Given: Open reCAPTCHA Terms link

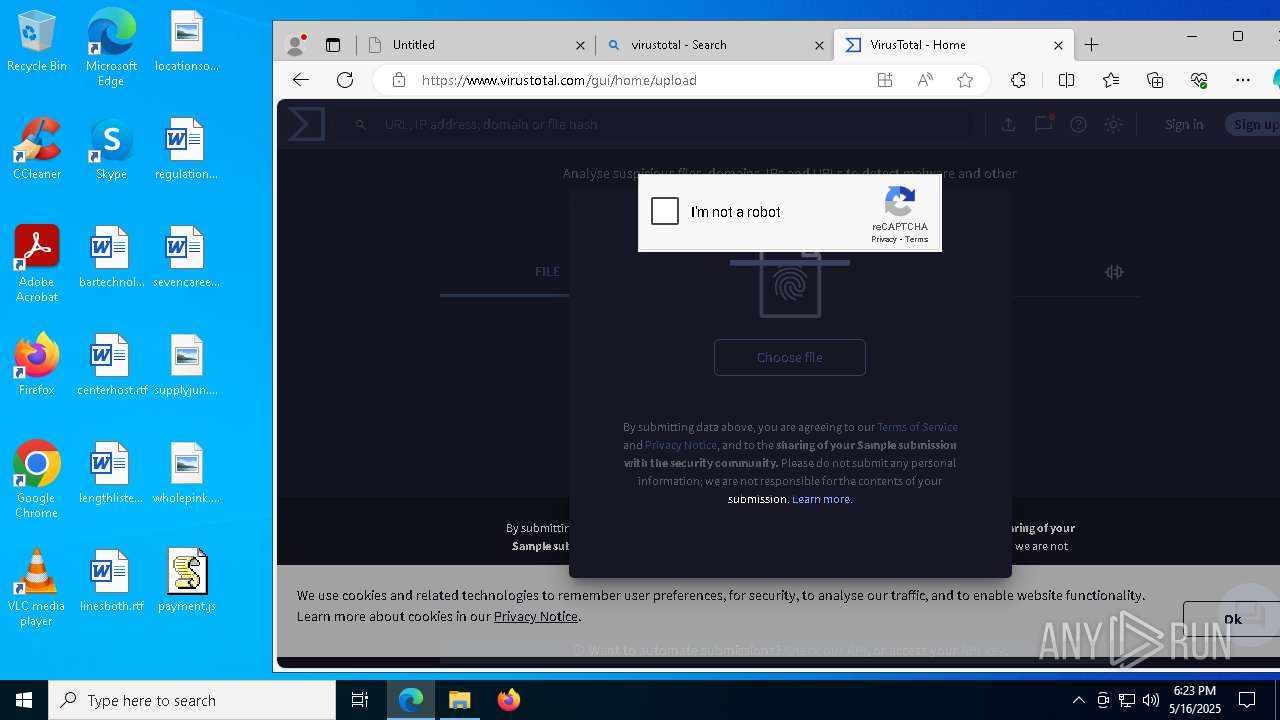Looking at the screenshot, I should (917, 239).
